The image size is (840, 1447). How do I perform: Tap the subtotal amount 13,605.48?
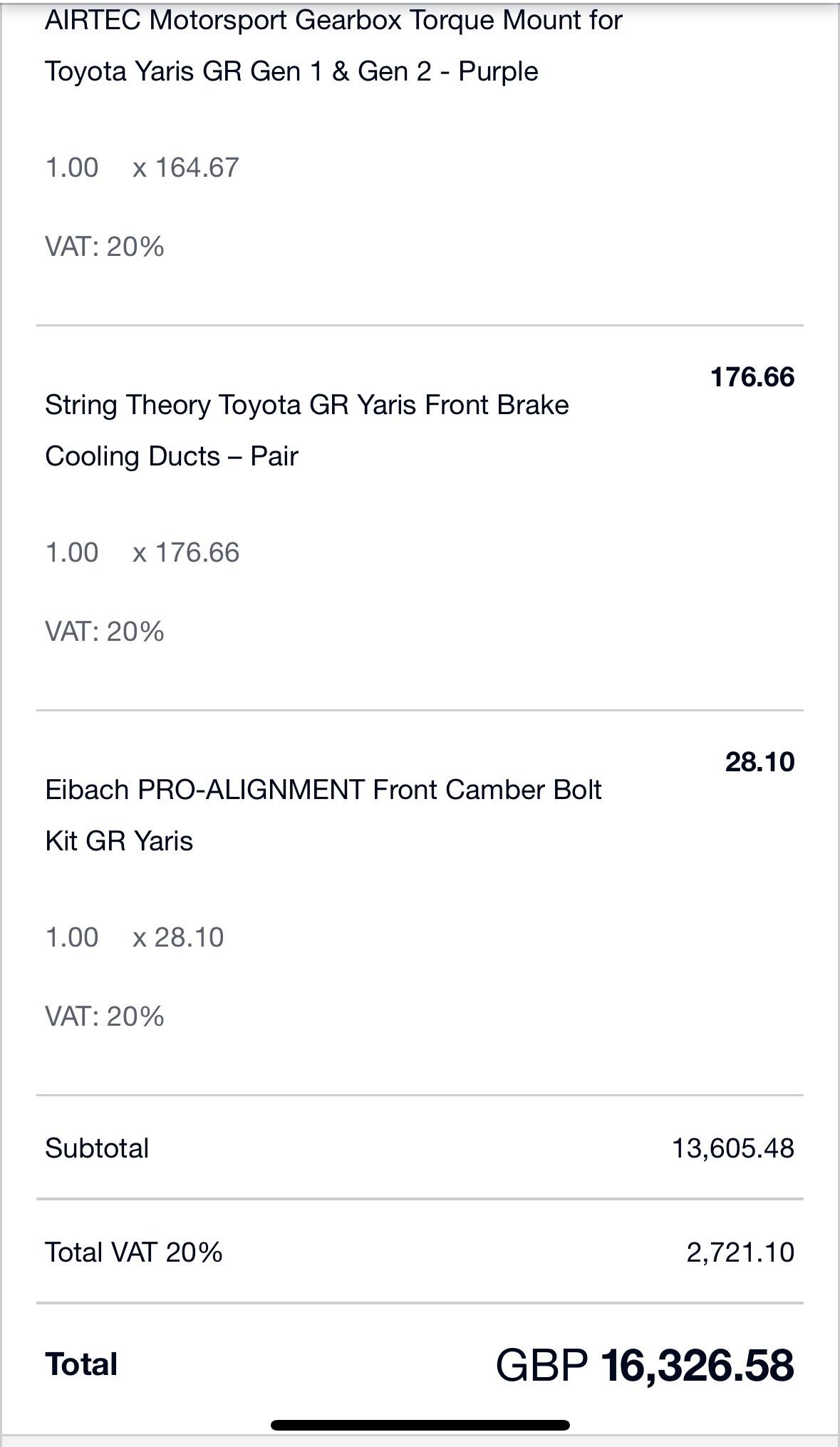tap(733, 1148)
